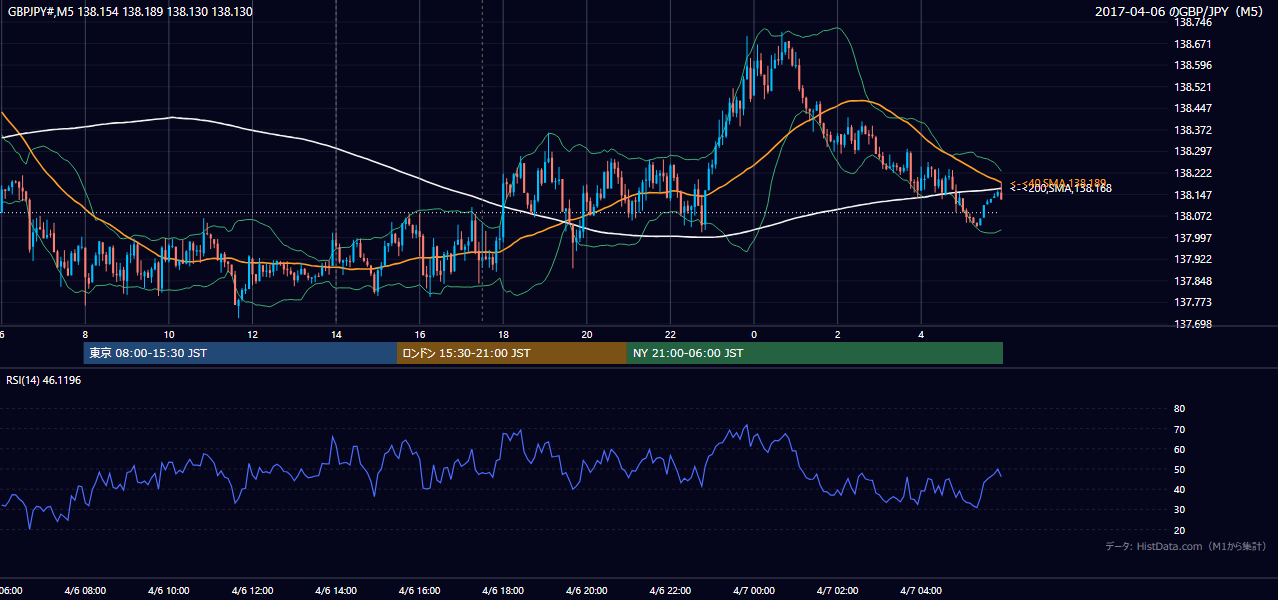Click the white 200,SMA,138.168 label

coord(1060,188)
